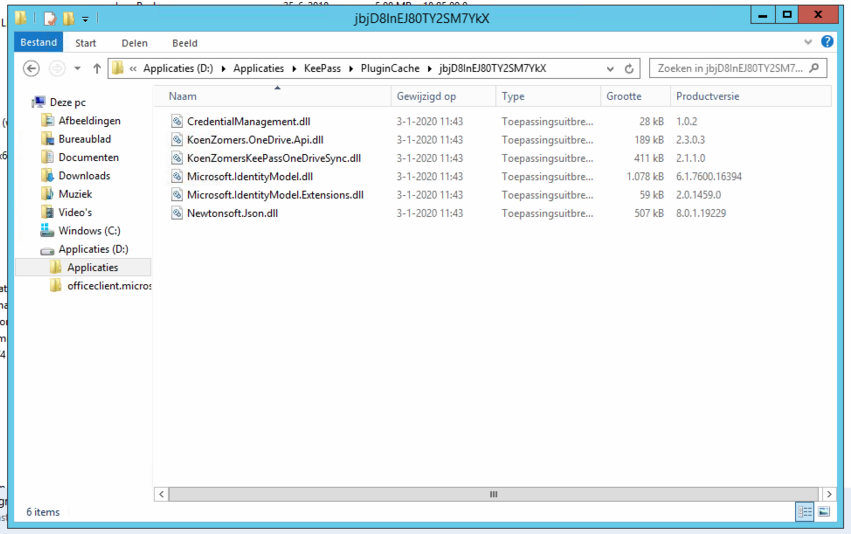This screenshot has height=534, width=851.
Task: Switch to large icons view
Action: point(823,512)
